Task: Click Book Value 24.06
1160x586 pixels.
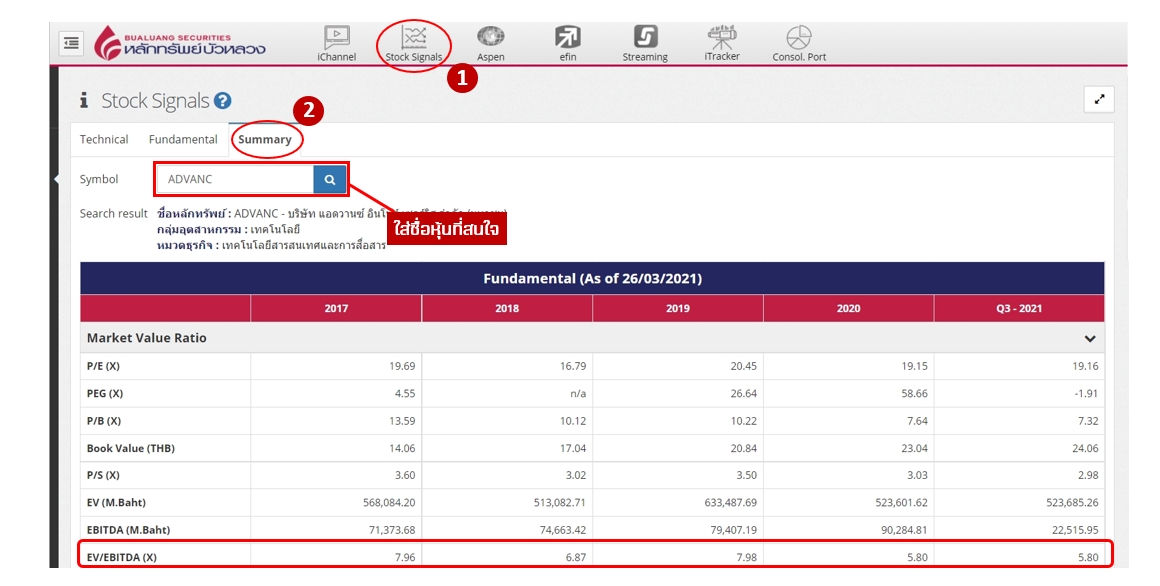Action: 1085,448
